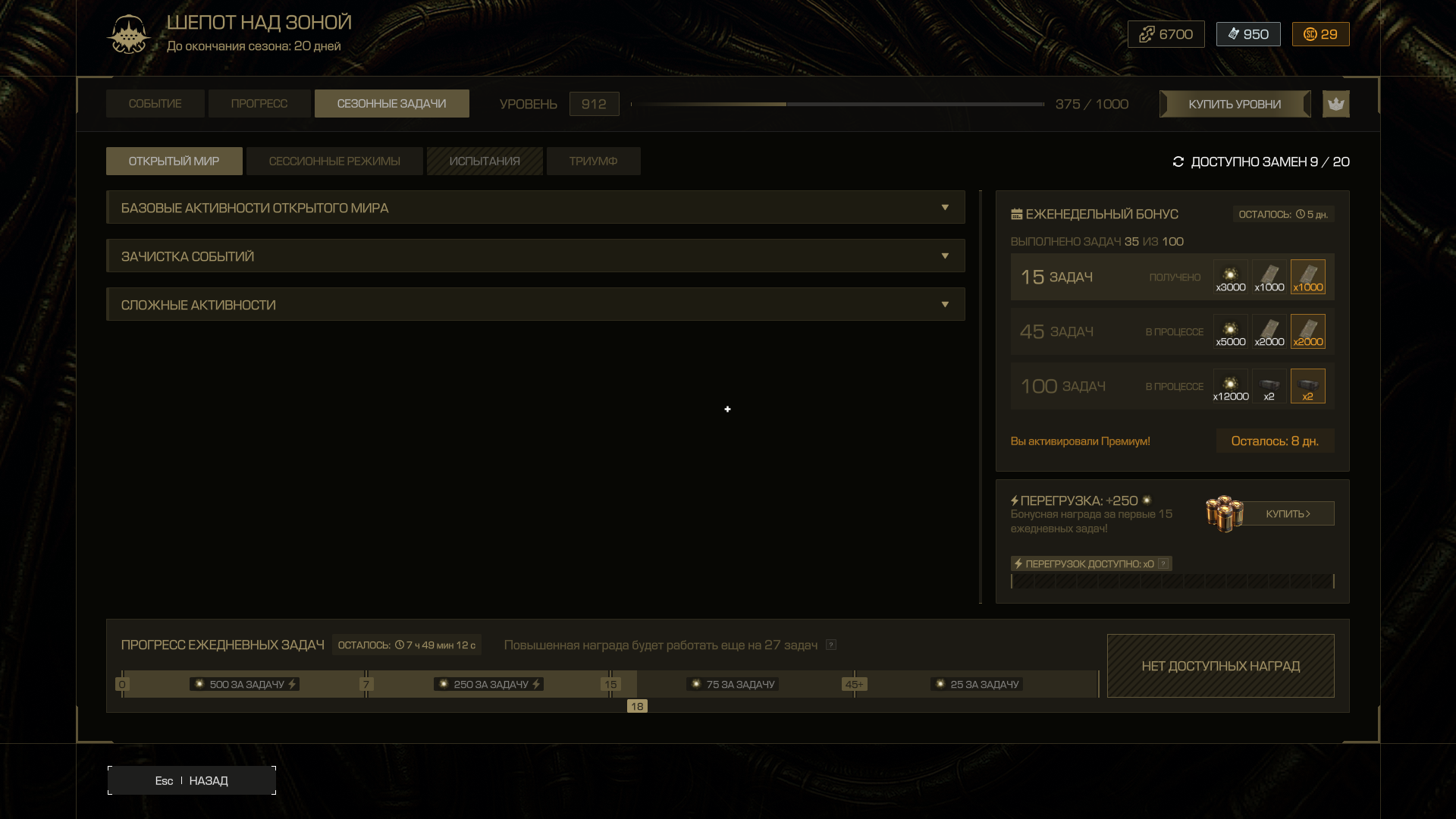
Task: Click КУПИТЬ in the overload panel
Action: [x=1288, y=513]
